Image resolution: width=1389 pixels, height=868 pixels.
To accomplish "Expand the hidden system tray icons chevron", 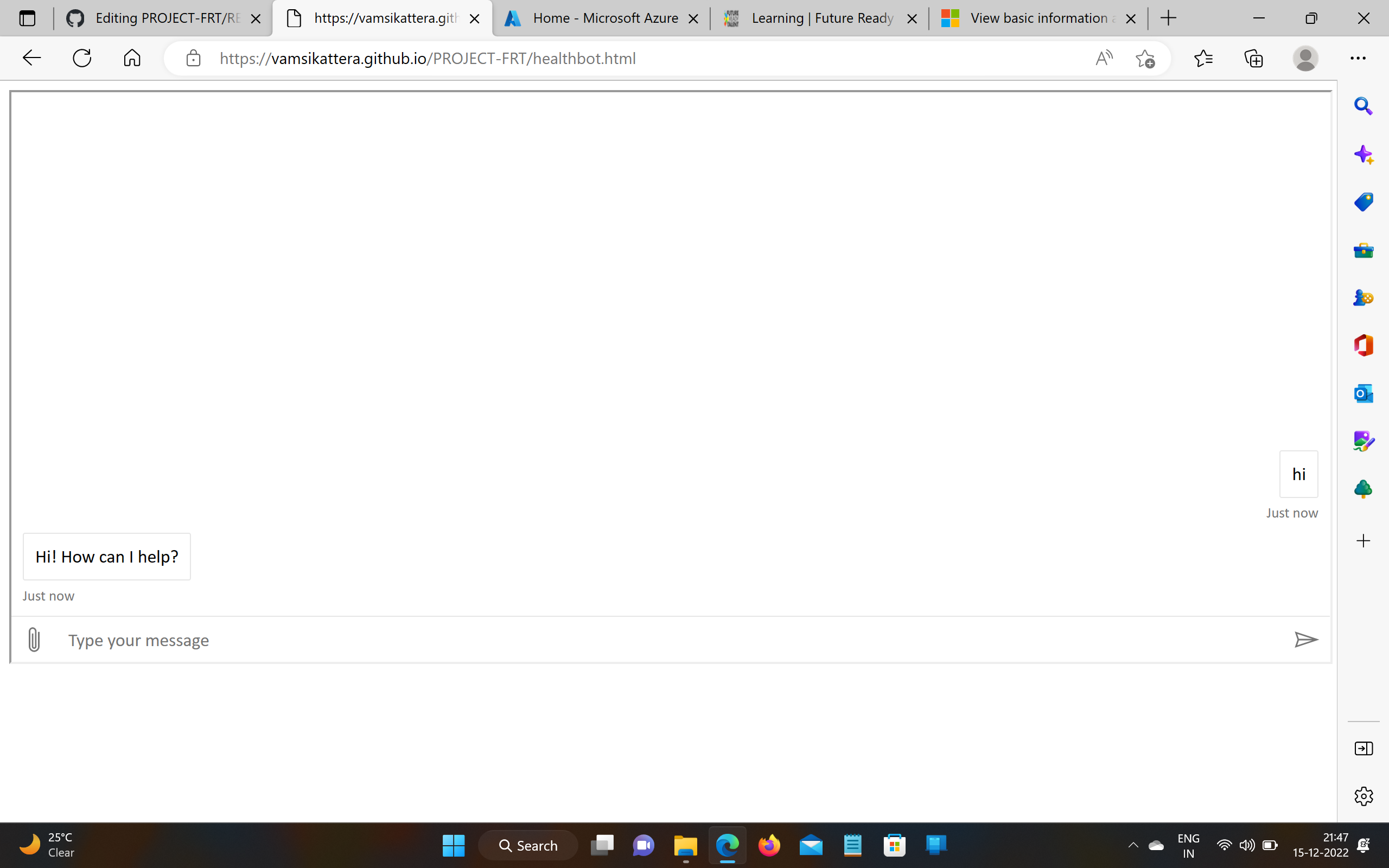I will 1133,845.
